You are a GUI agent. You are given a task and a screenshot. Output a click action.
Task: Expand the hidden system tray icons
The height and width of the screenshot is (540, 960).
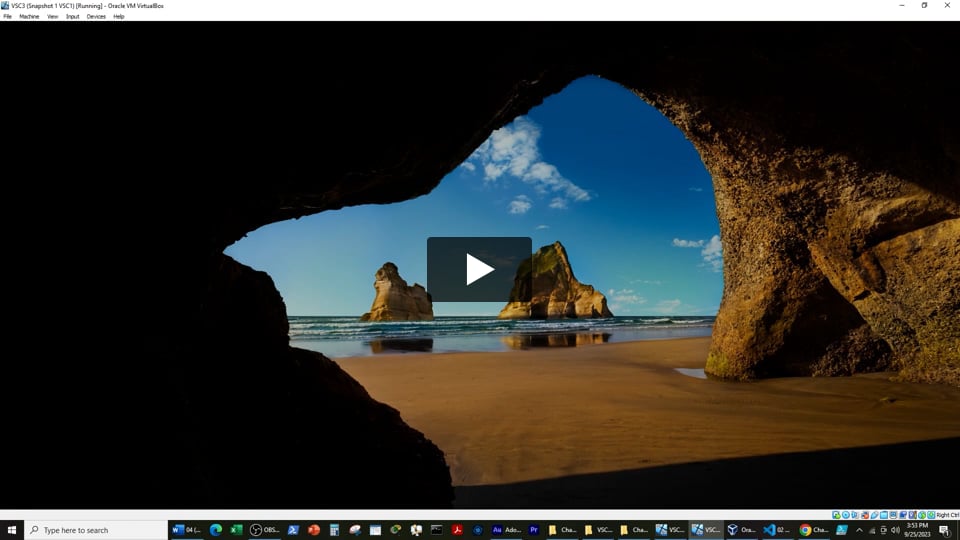point(859,530)
